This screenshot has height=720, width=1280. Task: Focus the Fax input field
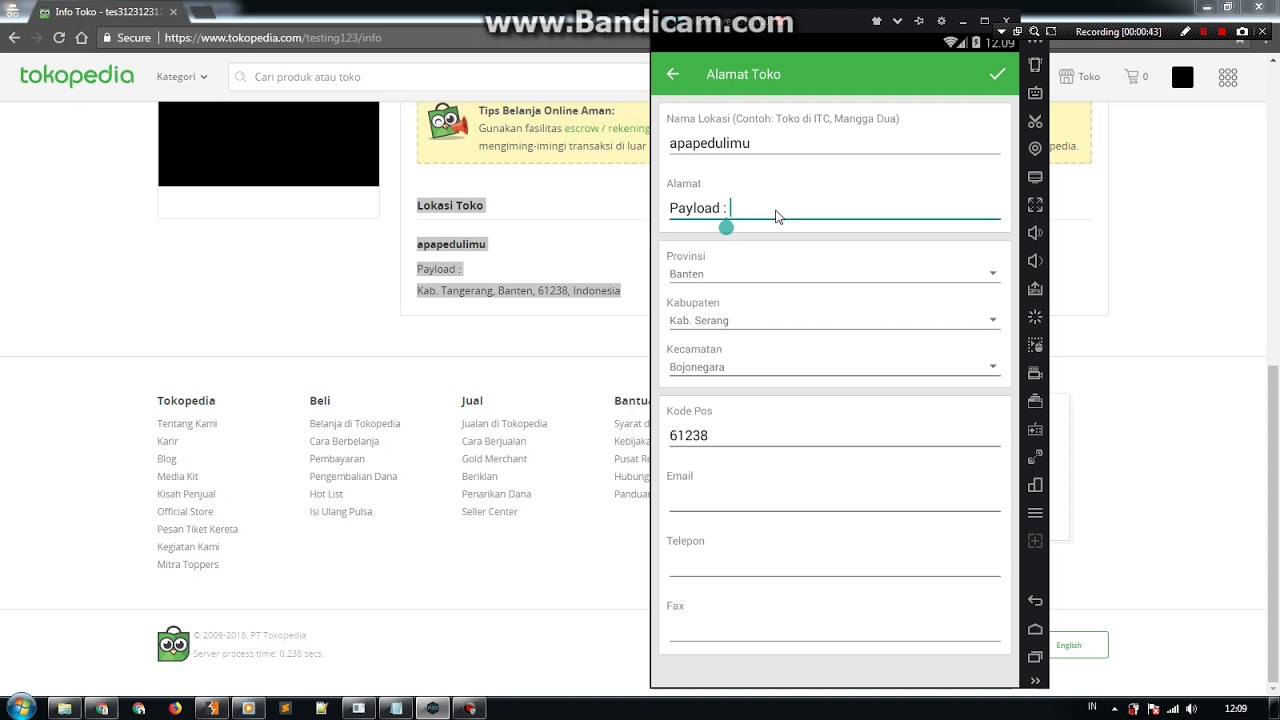(834, 630)
